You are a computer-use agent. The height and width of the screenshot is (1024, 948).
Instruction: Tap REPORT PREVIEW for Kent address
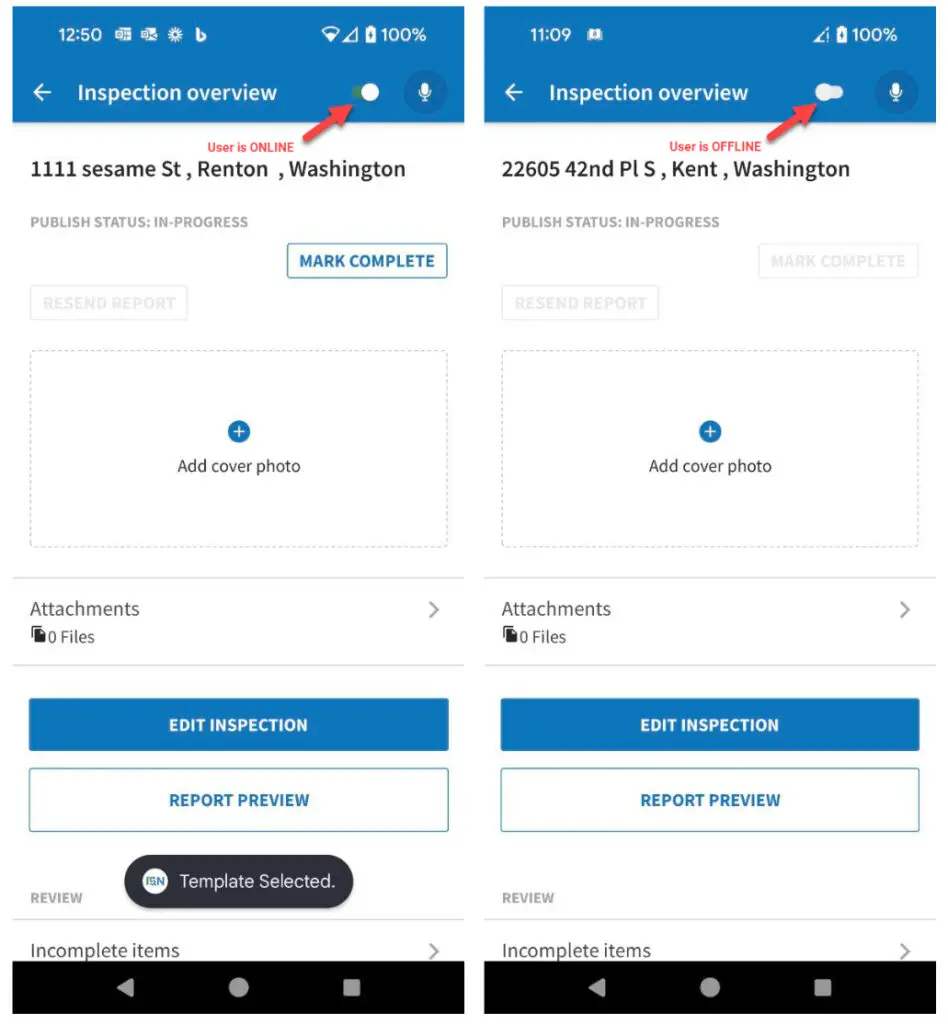tap(710, 800)
